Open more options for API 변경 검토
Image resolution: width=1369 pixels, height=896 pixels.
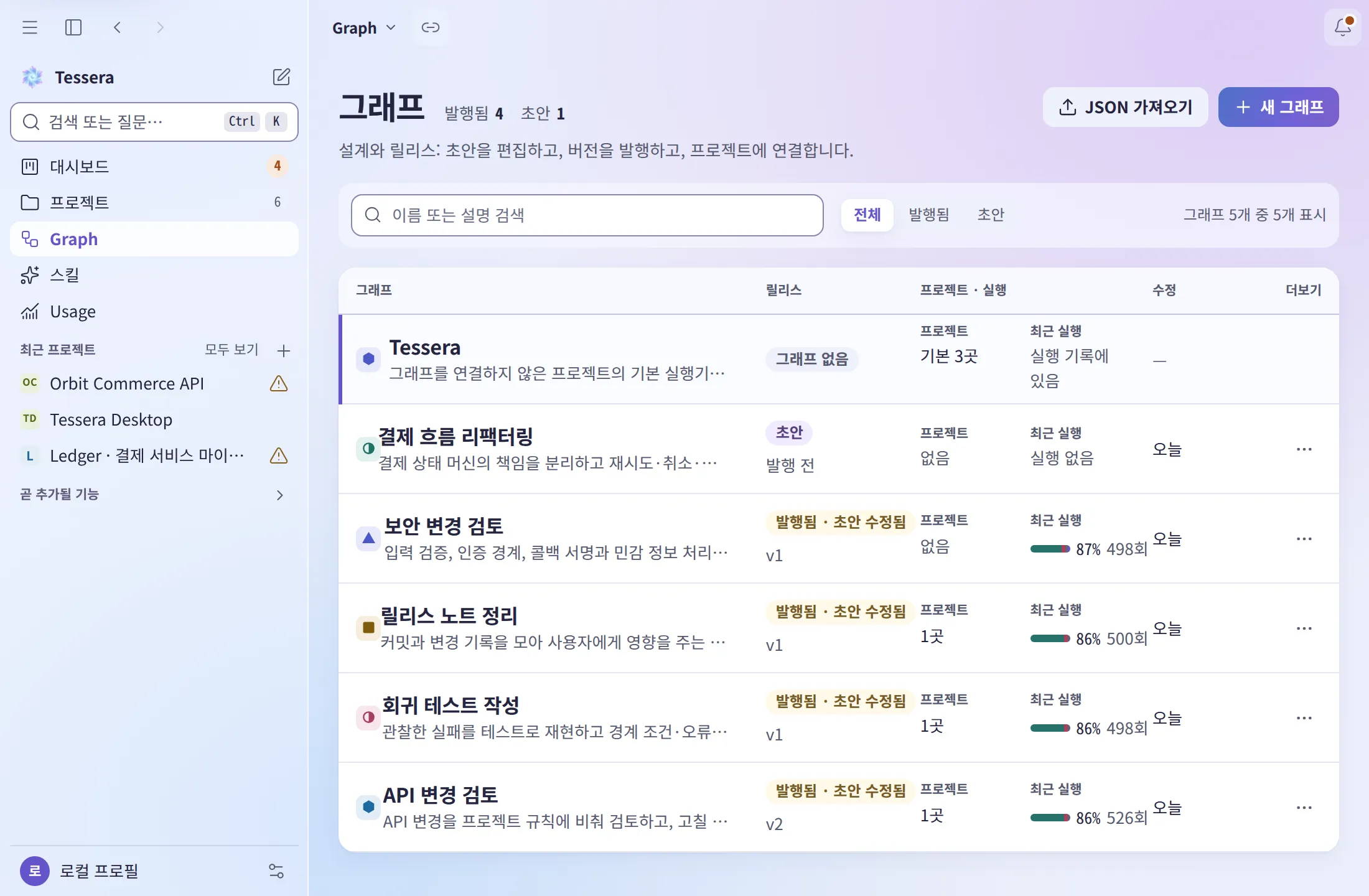(1304, 808)
